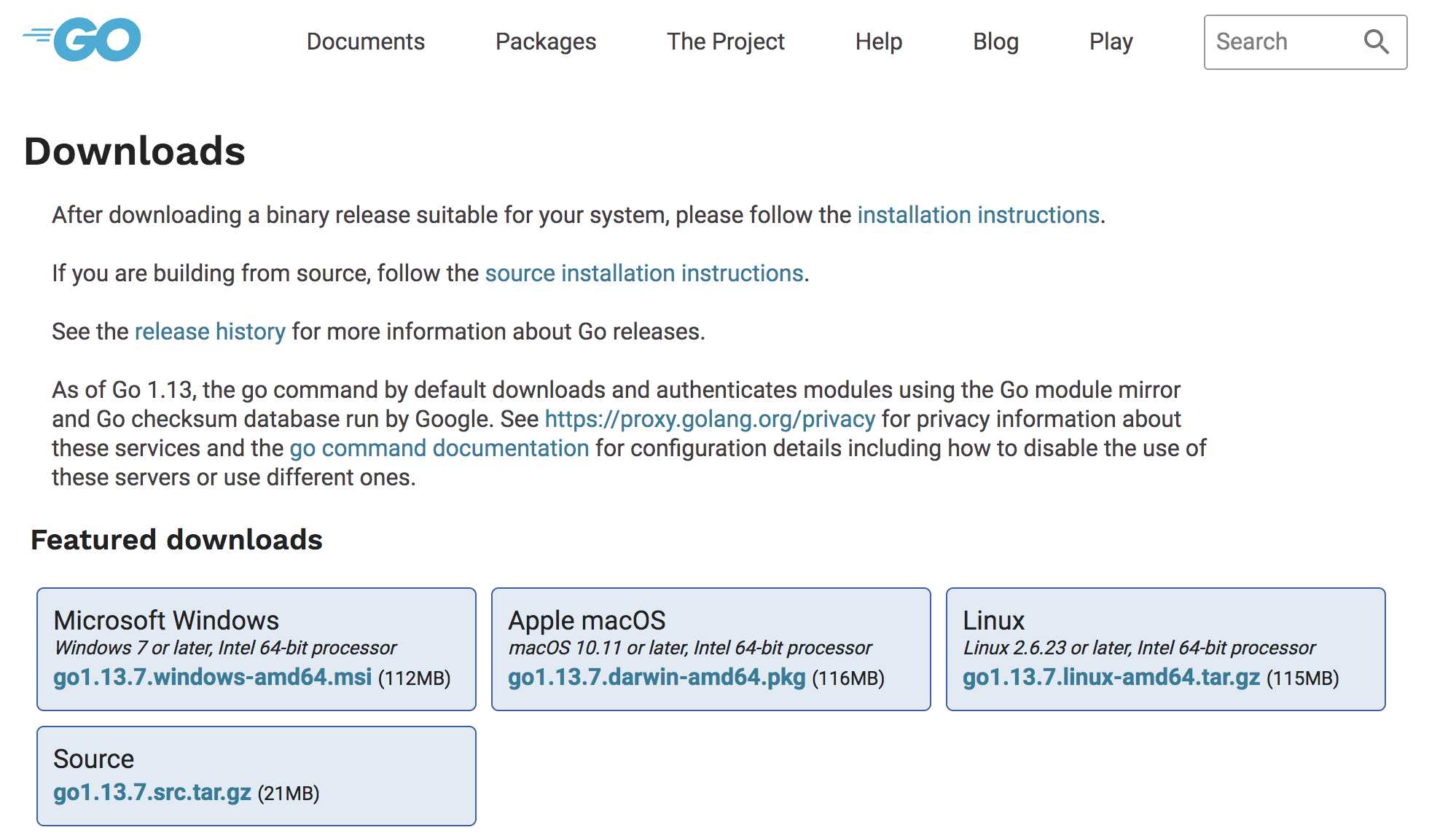The image size is (1456, 838).
Task: Click 'macOS 10.11 or later' requirement text
Action: 689,648
